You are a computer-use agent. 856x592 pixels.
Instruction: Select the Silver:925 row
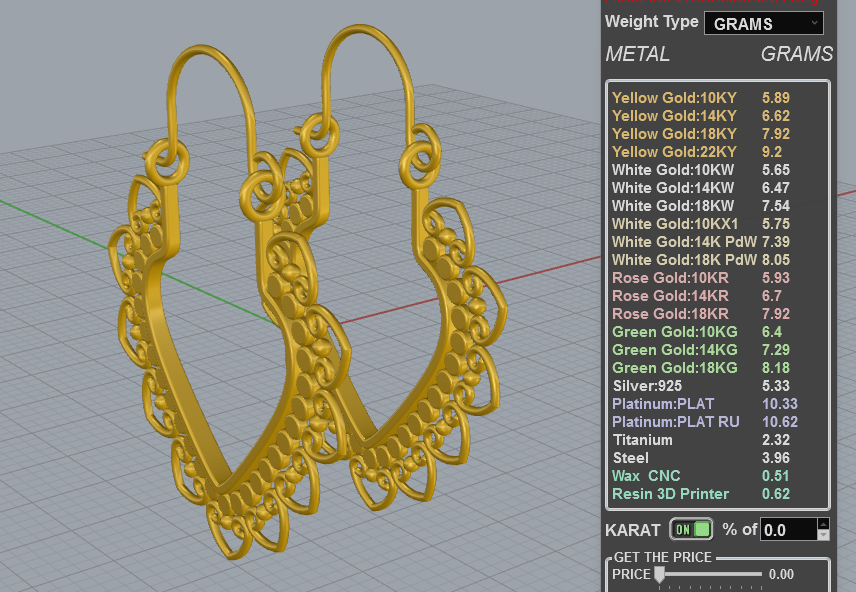coord(718,386)
